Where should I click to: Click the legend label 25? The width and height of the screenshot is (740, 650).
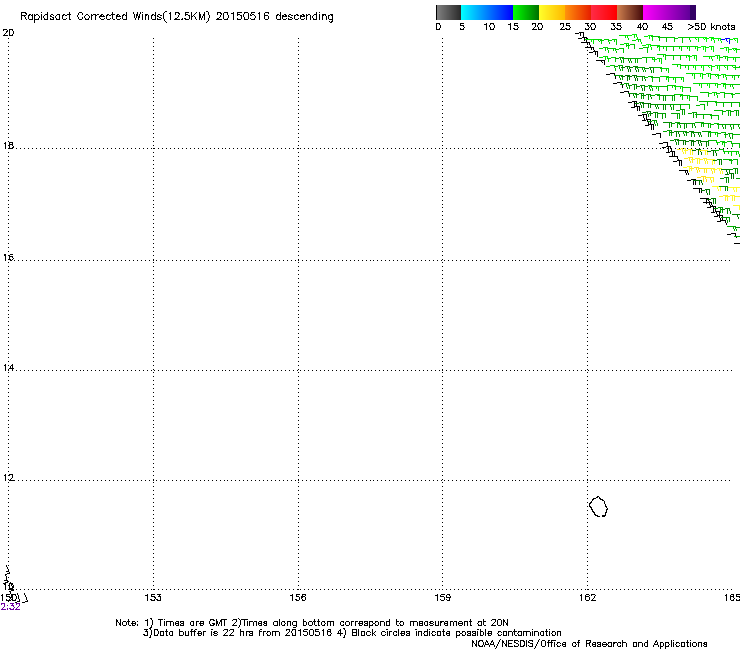[565, 27]
